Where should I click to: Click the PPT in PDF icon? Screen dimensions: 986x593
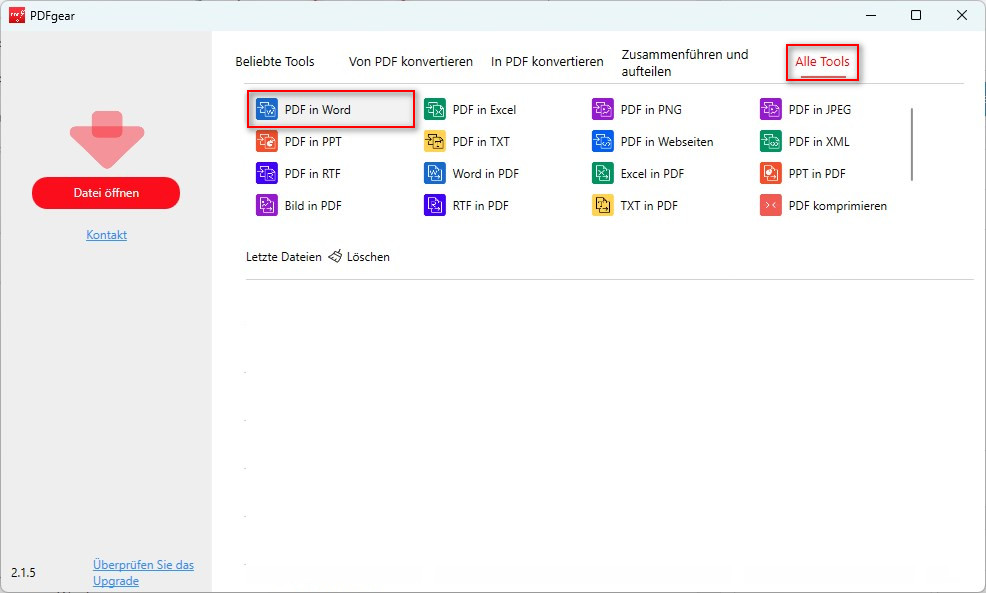tap(770, 174)
